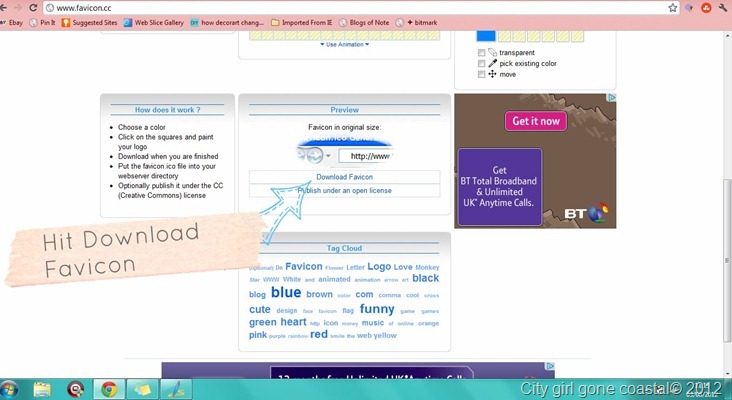Click the eraser icon beside transparent
732x400 pixels.
click(493, 52)
